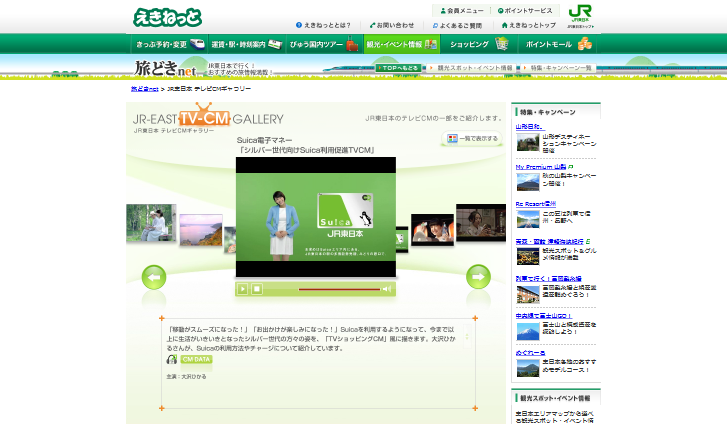
Task: Open Re Resort信州 link
Action: [536, 204]
